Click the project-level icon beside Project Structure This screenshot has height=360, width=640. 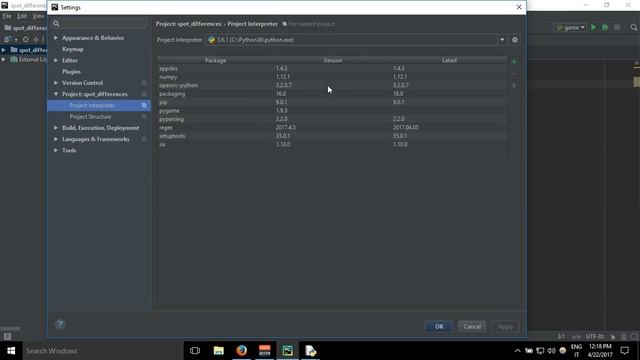144,117
